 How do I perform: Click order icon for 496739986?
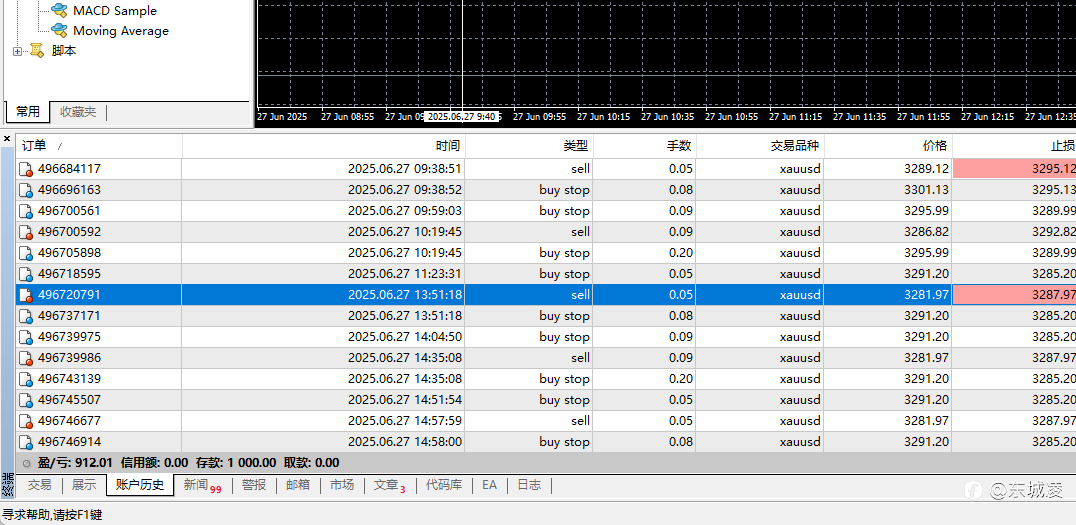click(x=26, y=358)
